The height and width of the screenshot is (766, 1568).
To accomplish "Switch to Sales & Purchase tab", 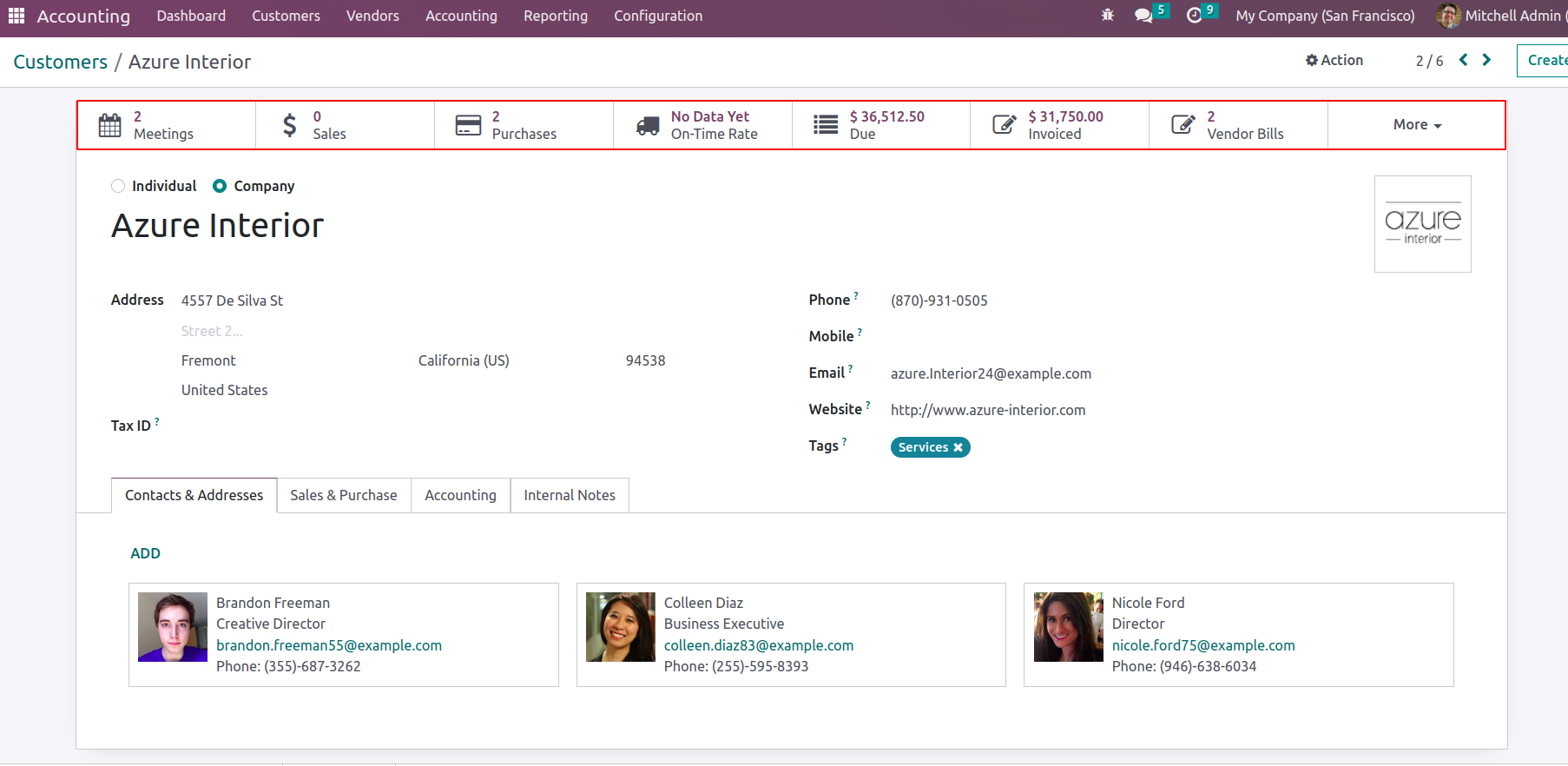I will 344,495.
